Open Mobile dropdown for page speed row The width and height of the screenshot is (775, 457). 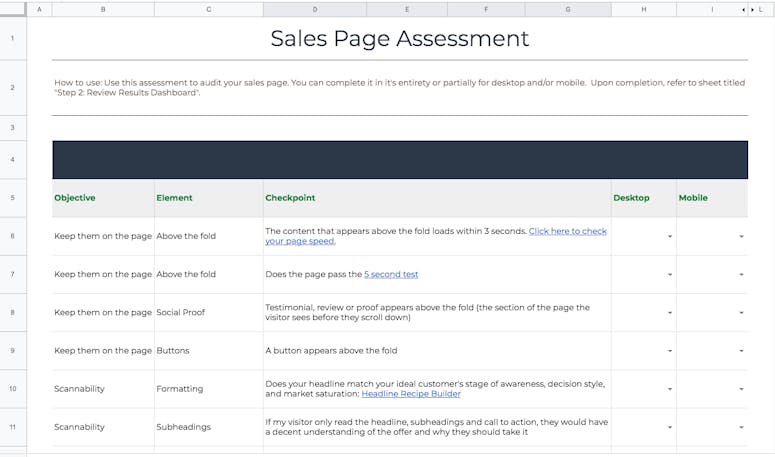pos(741,236)
